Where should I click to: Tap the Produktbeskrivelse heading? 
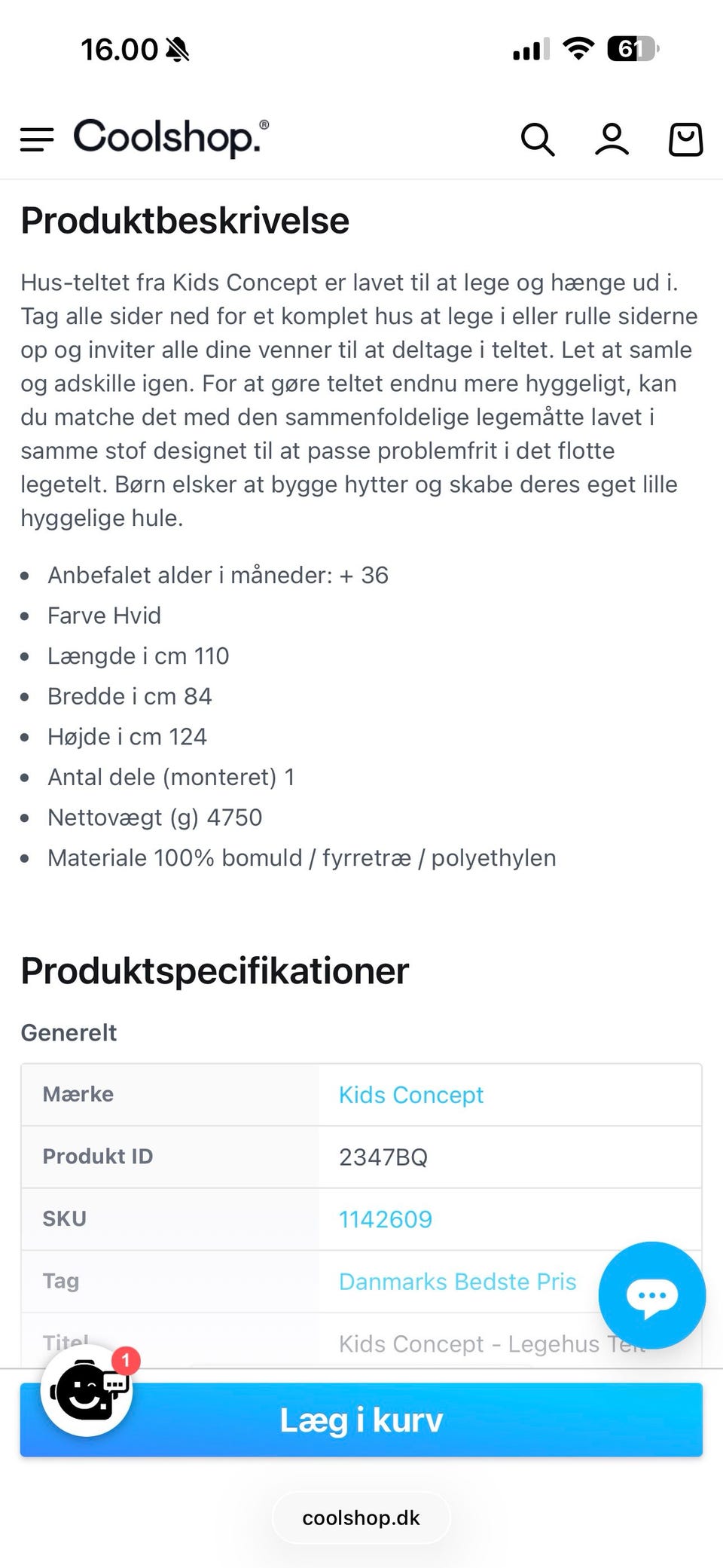pos(185,221)
